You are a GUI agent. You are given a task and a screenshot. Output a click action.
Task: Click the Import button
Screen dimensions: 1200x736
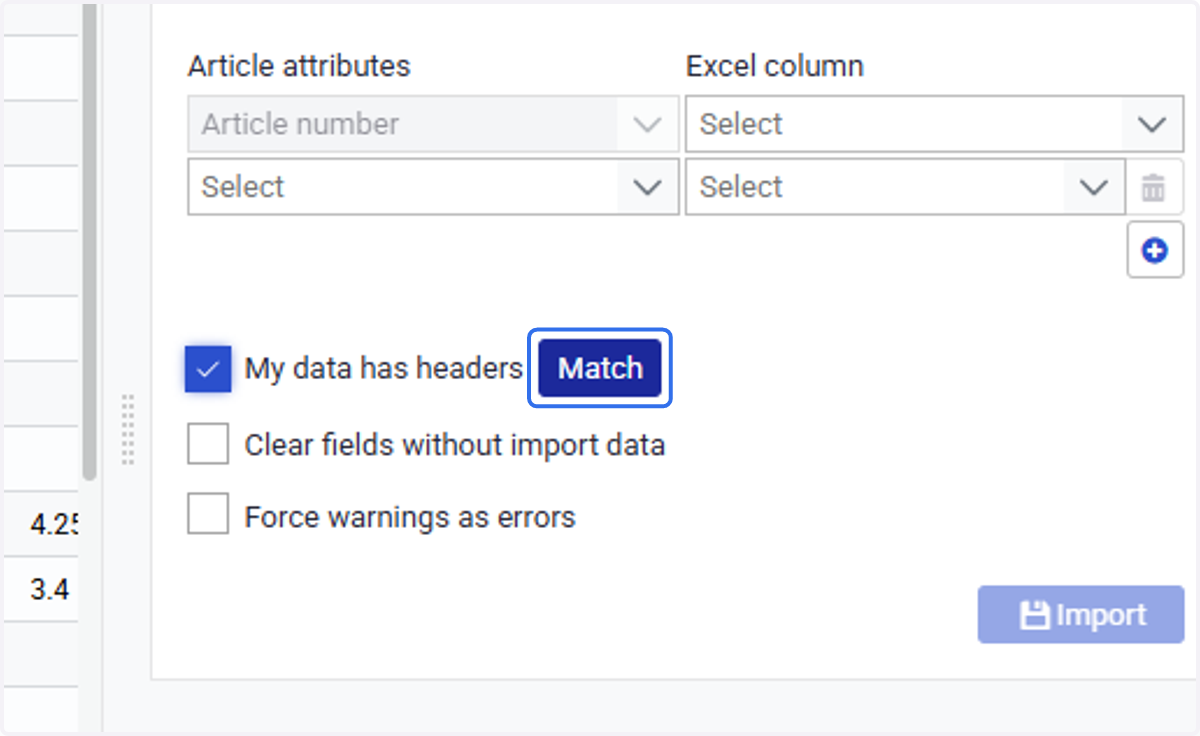tap(1081, 614)
